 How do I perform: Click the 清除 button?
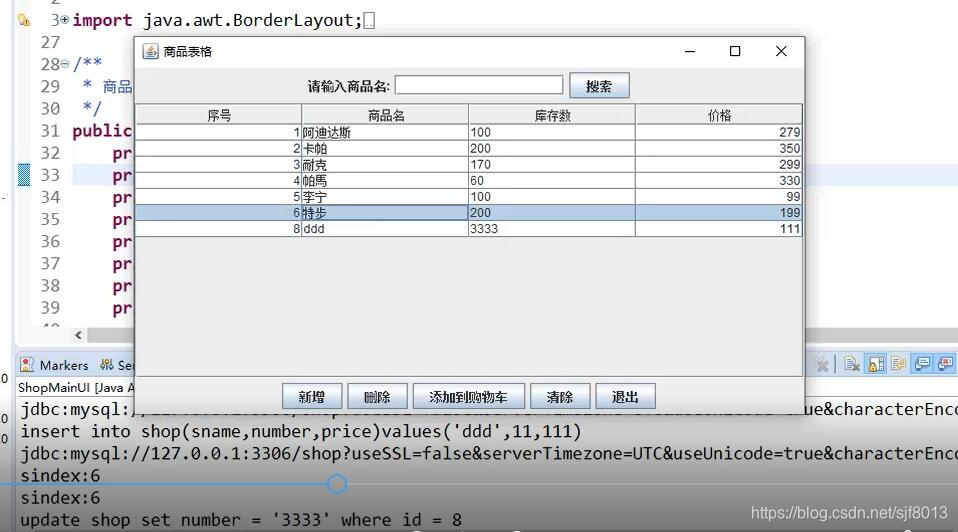(560, 397)
